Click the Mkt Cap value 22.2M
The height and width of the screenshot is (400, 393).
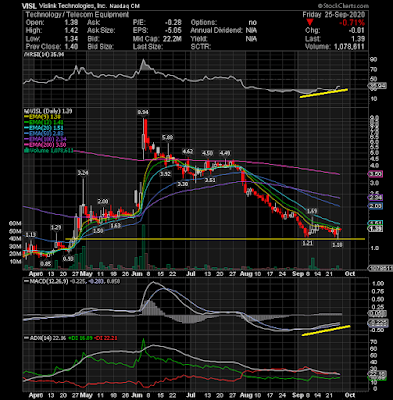click(171, 39)
